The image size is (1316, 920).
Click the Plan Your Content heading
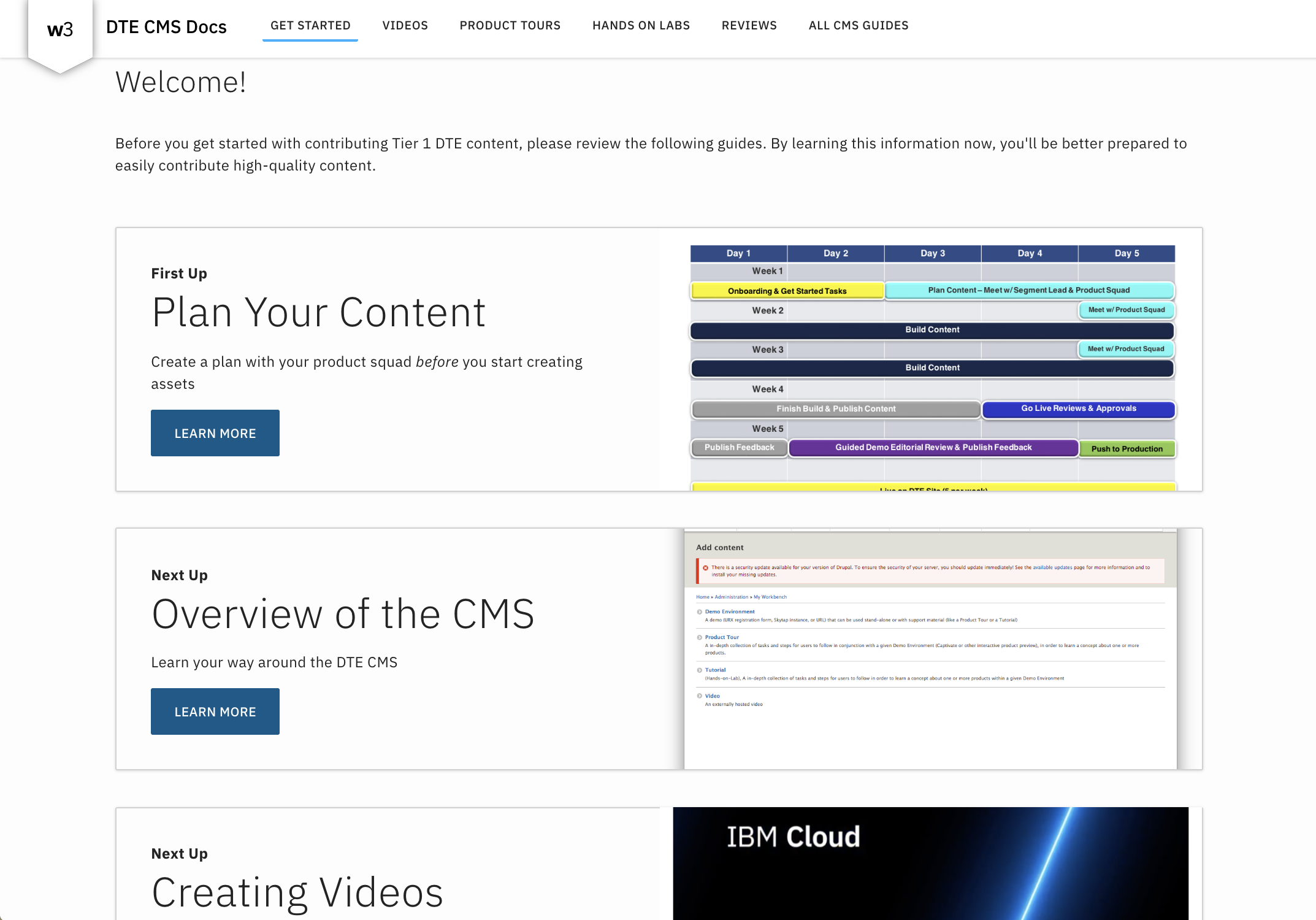coord(319,312)
